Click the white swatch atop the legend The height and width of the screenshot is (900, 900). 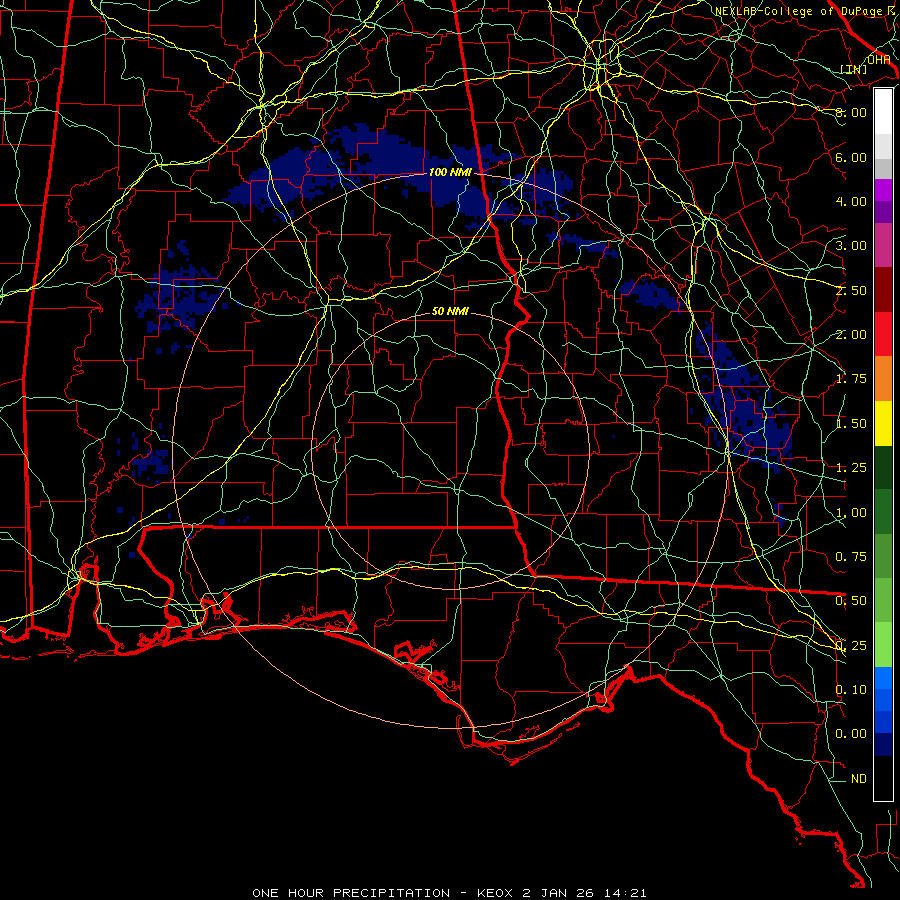point(883,111)
